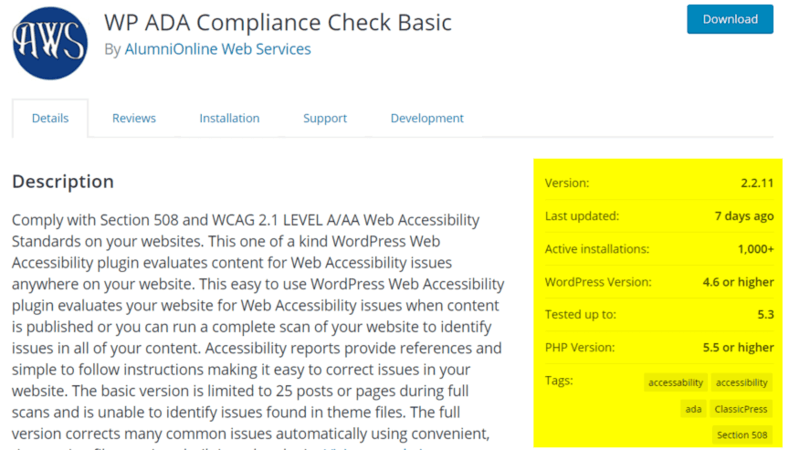Screen dimensions: 789x450
Task: Click the 'Tested up to:' label
Action: click(580, 315)
